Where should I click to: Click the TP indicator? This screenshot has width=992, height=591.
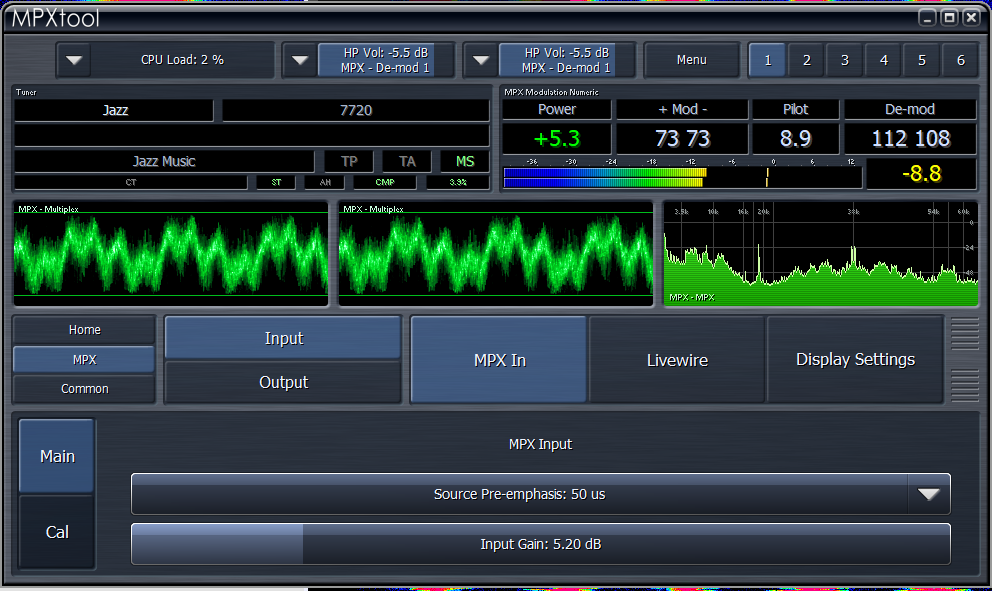(x=349, y=161)
